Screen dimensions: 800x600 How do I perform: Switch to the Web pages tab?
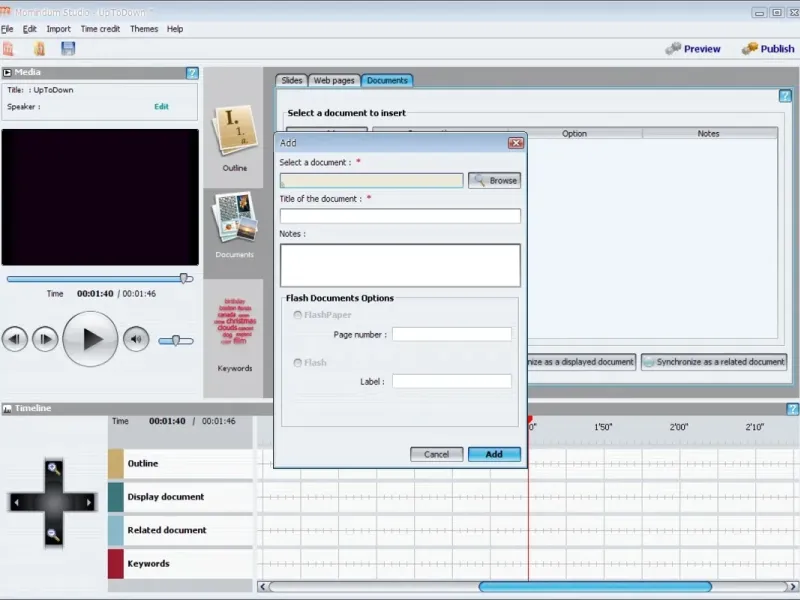(x=334, y=81)
